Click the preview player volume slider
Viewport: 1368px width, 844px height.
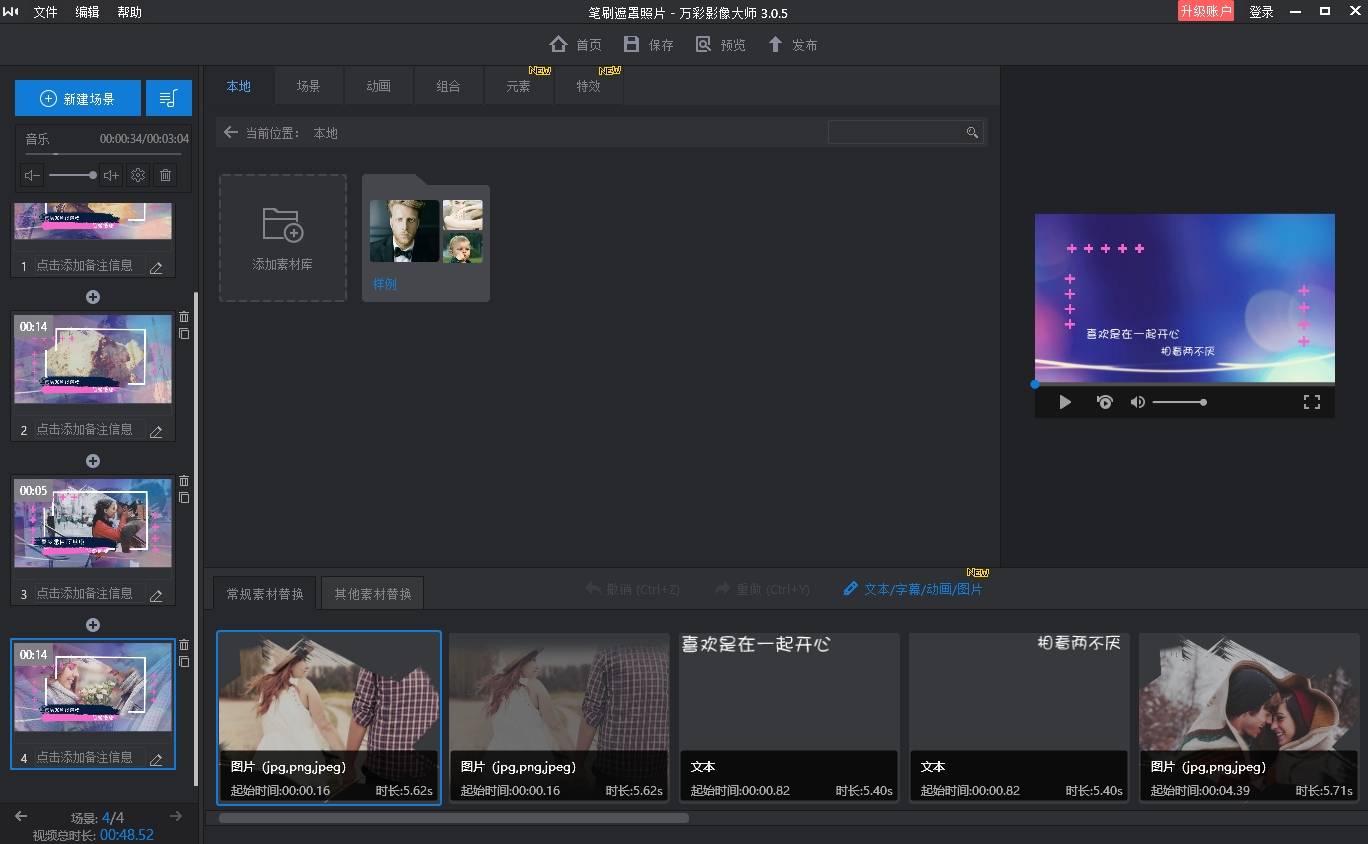(1178, 402)
